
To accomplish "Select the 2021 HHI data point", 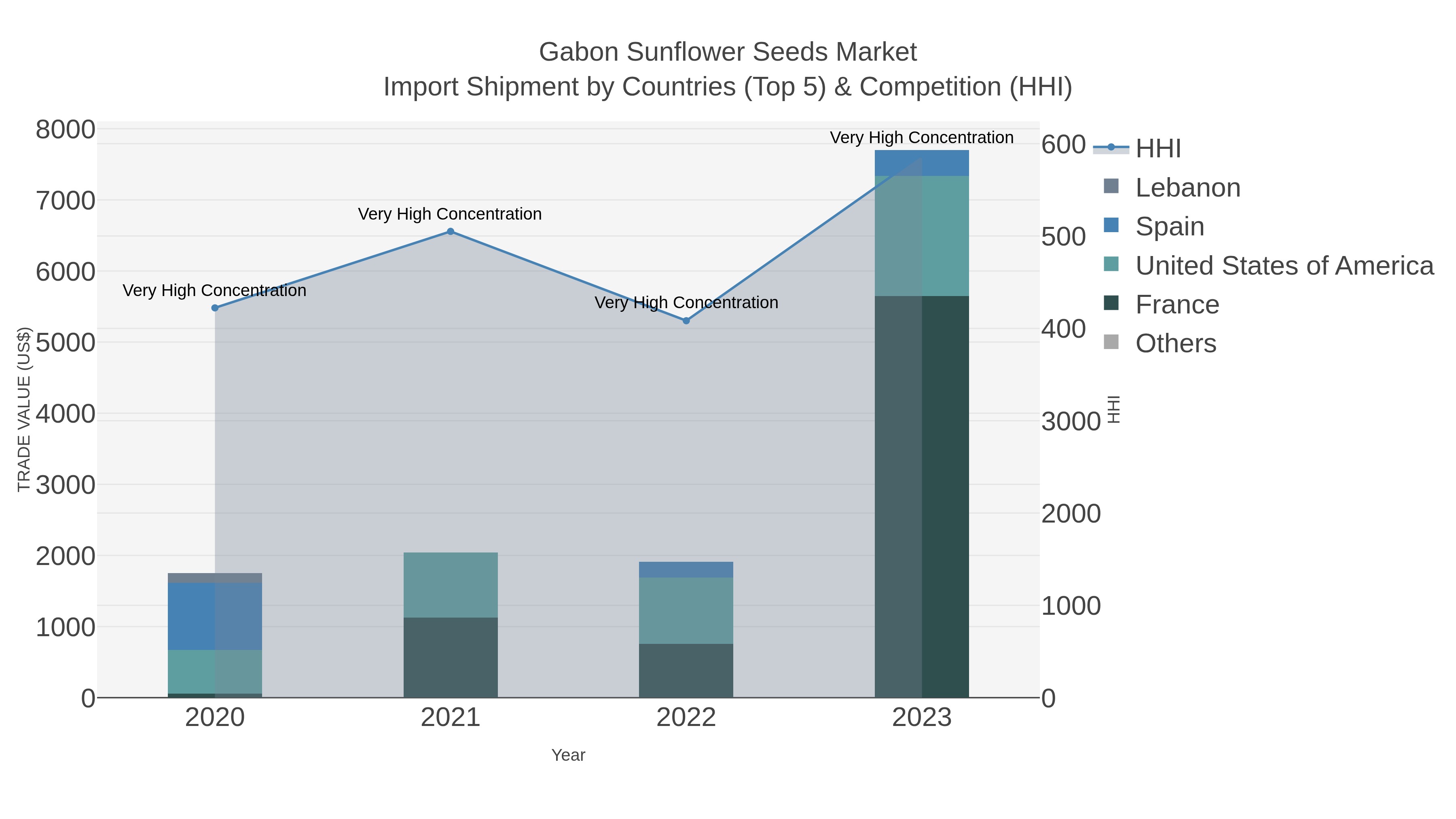I will coord(451,232).
